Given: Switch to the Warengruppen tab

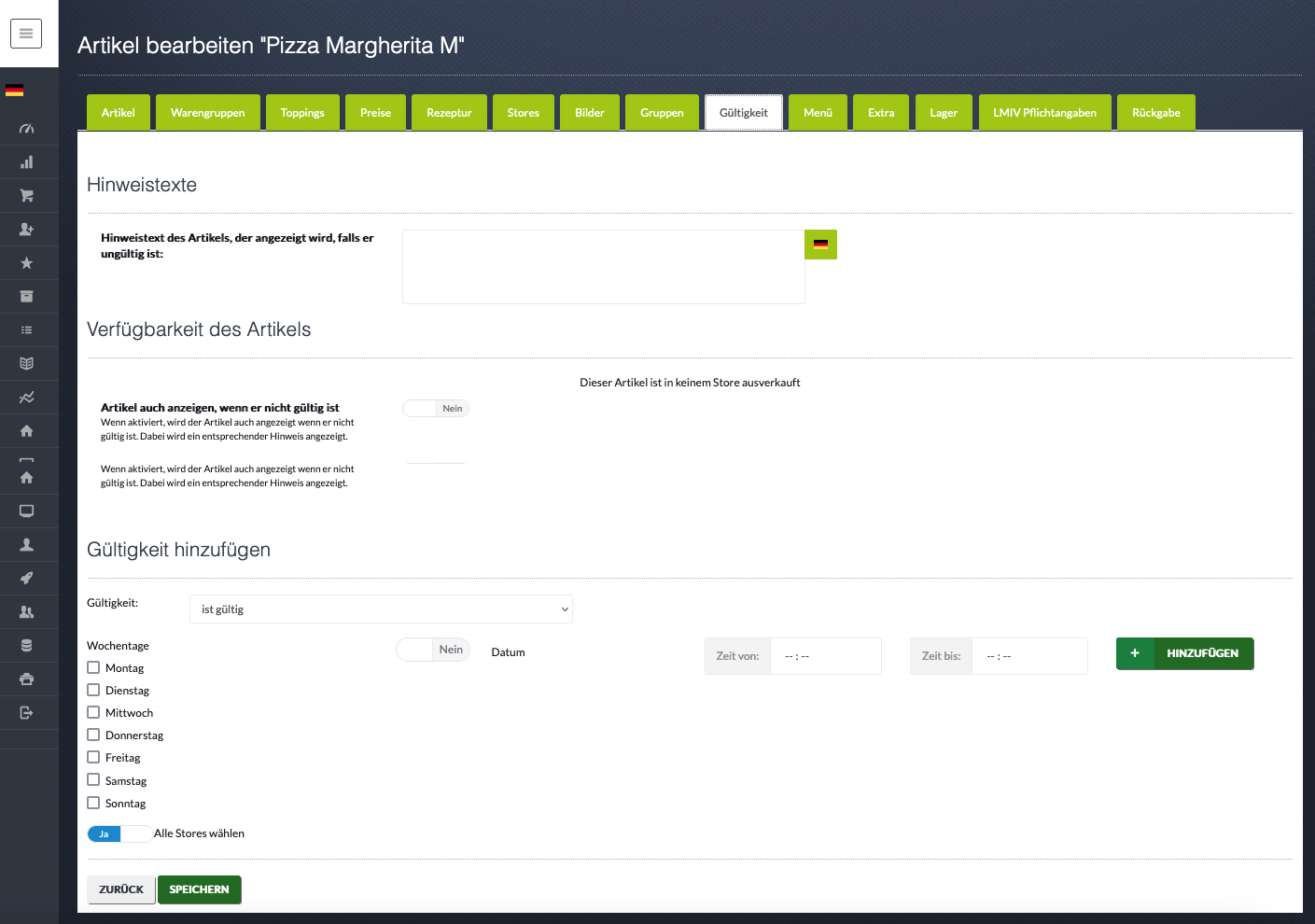Looking at the screenshot, I should point(208,112).
